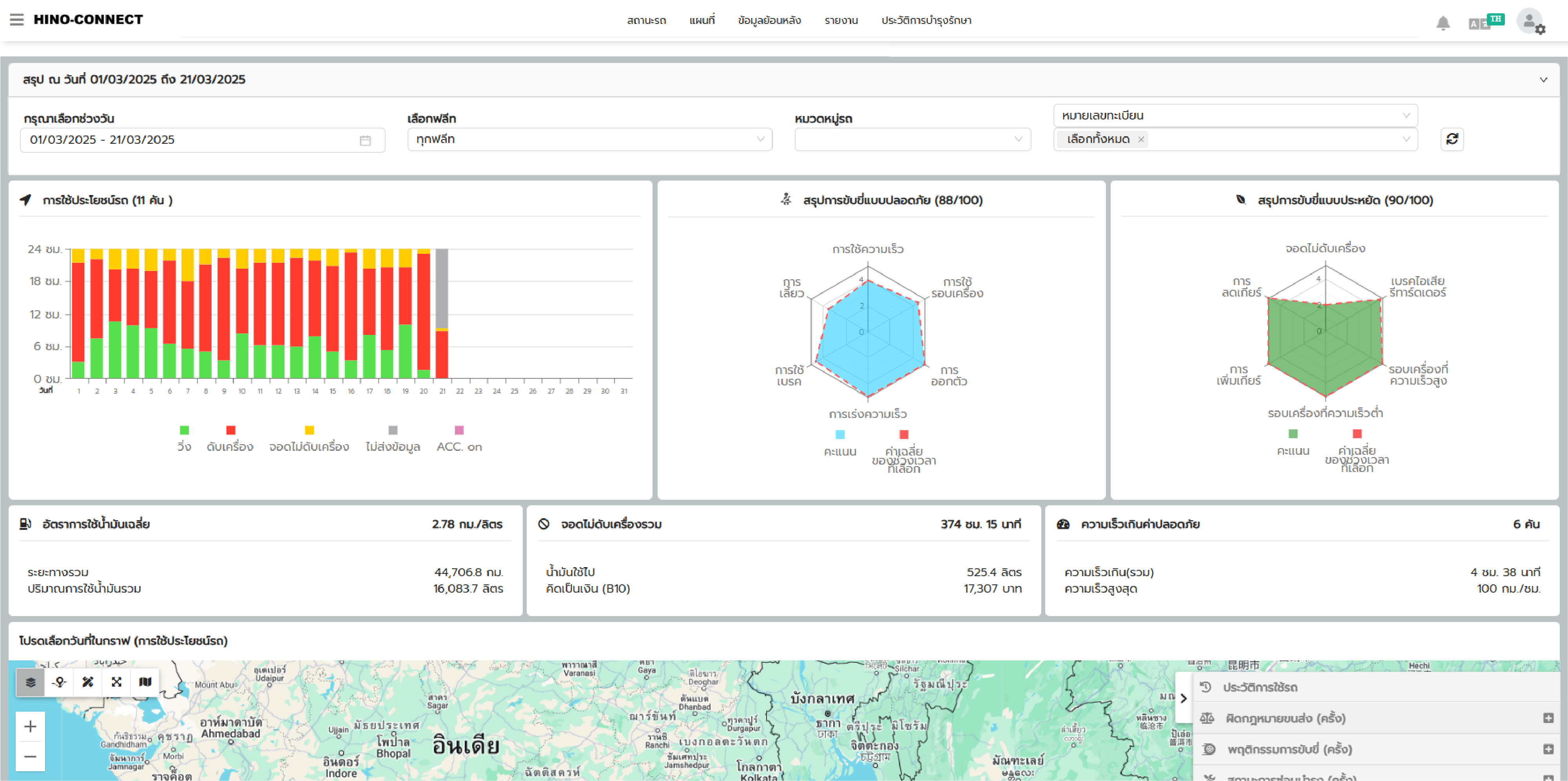The image size is (1568, 781).
Task: Open the รายงาน menu
Action: tap(841, 21)
